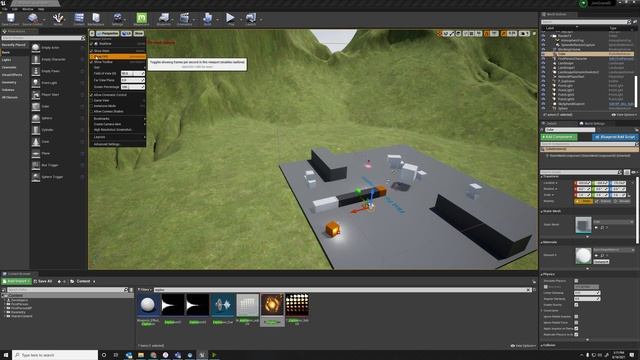
Task: Toggle Allow Camera Shakes option
Action: 118,111
